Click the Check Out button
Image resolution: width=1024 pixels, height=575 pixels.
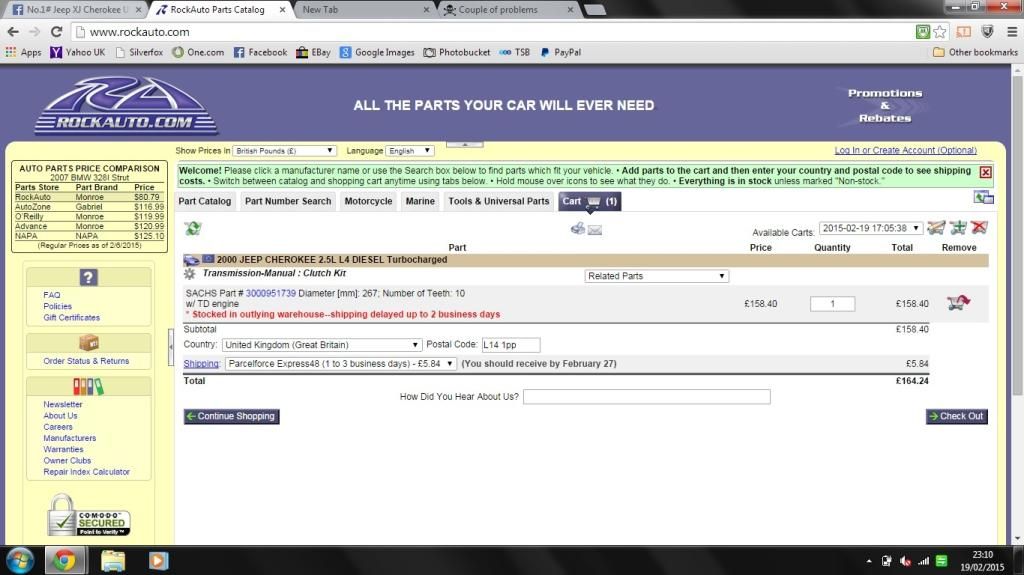(956, 416)
